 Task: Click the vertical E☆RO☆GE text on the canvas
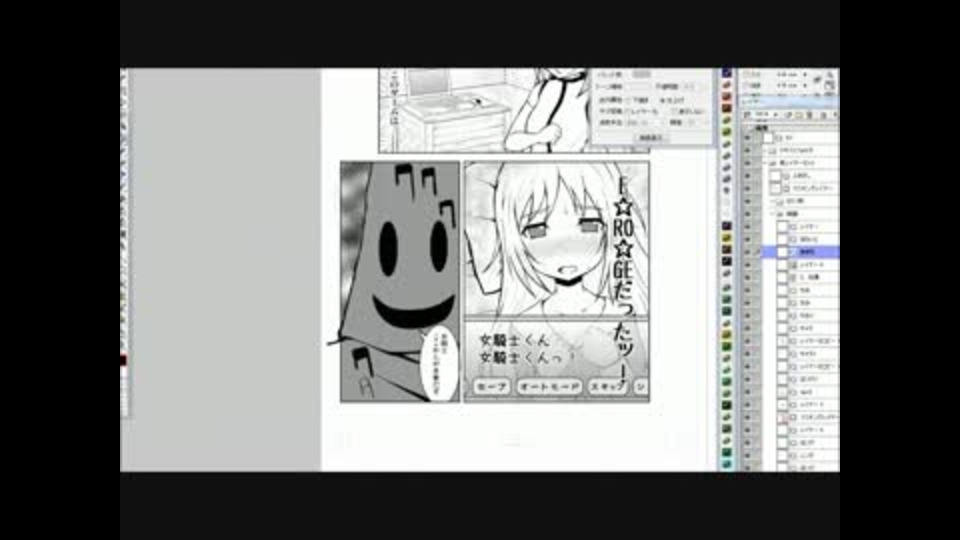click(624, 279)
